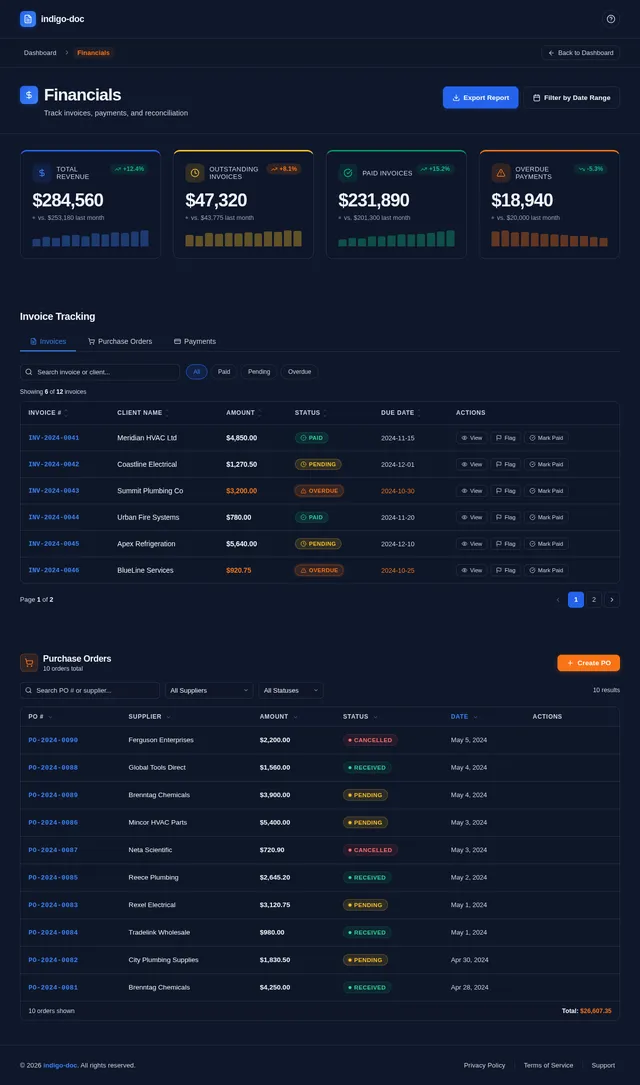Click the Purchase Orders cart icon
640x1085 pixels.
(28, 662)
